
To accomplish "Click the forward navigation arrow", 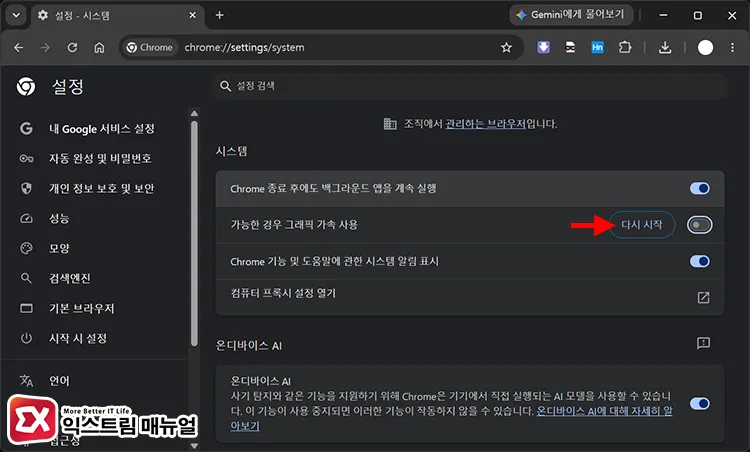I will 45,47.
